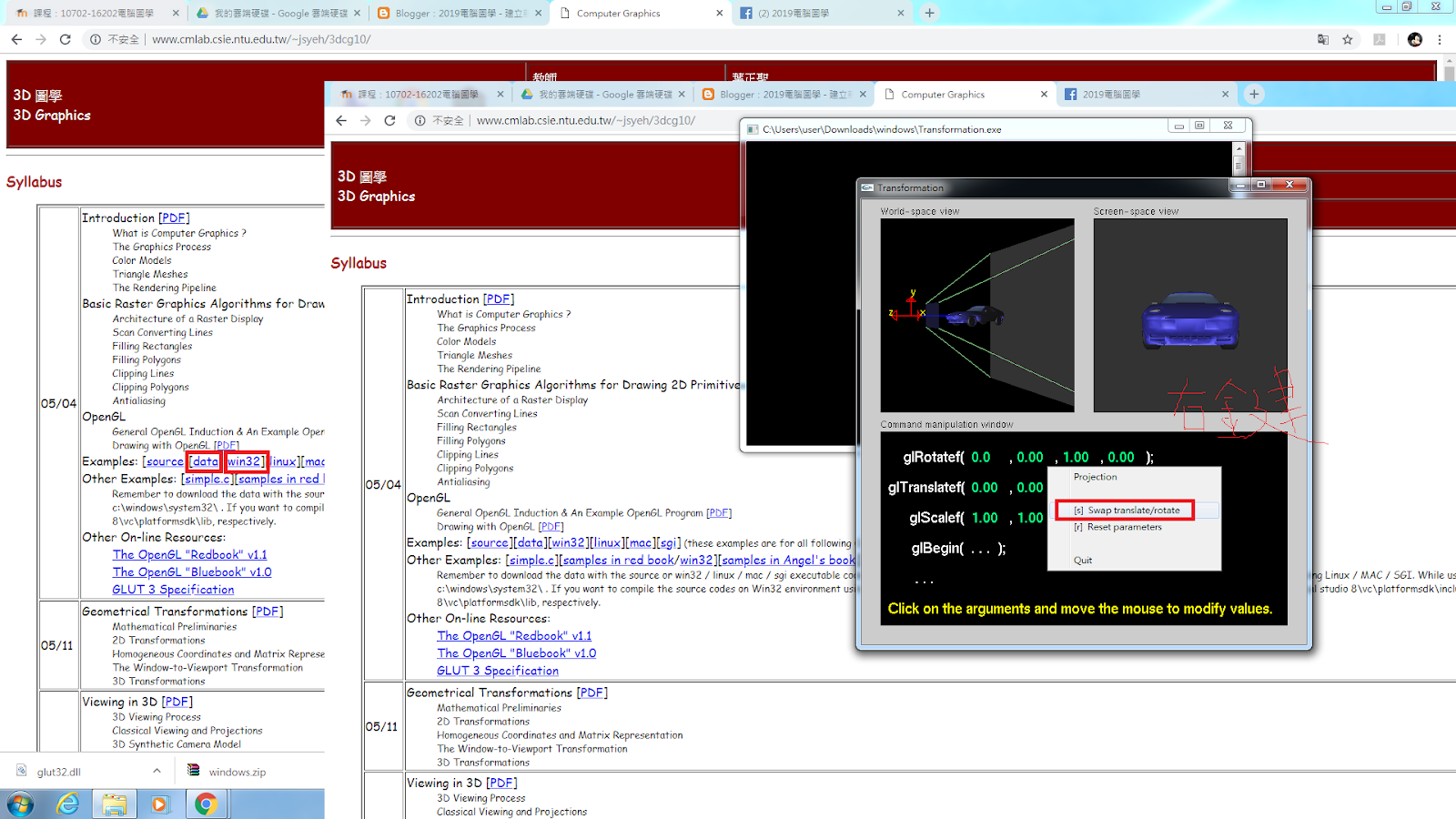The height and width of the screenshot is (819, 1456).
Task: Click the World-space view panel
Action: click(x=977, y=315)
